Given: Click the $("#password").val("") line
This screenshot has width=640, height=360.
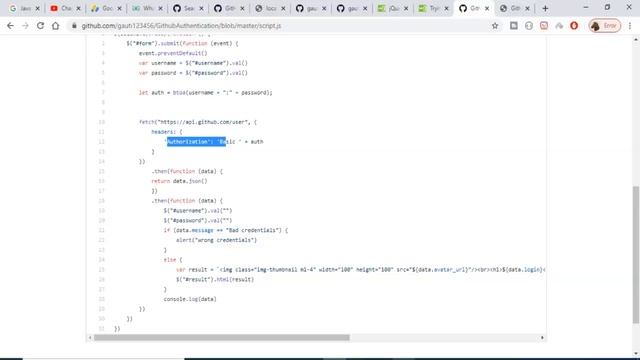Looking at the screenshot, I should click(198, 220).
